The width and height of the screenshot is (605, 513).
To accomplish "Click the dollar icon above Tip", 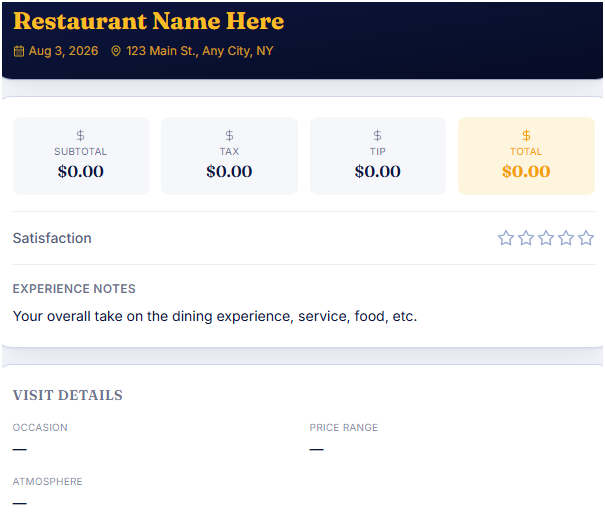I will click(x=377, y=135).
